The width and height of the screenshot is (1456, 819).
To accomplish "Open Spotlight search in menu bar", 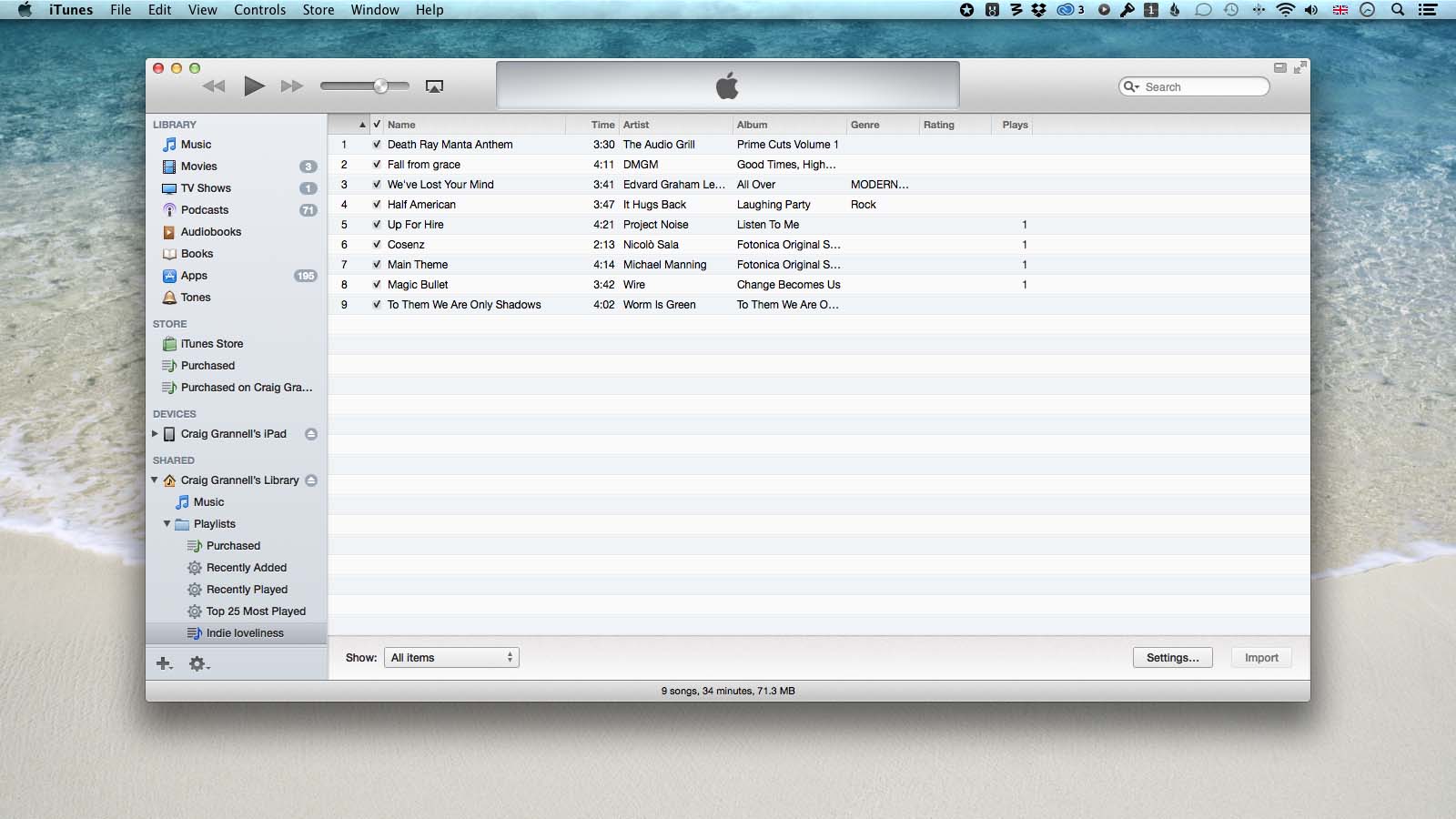I will (x=1398, y=10).
